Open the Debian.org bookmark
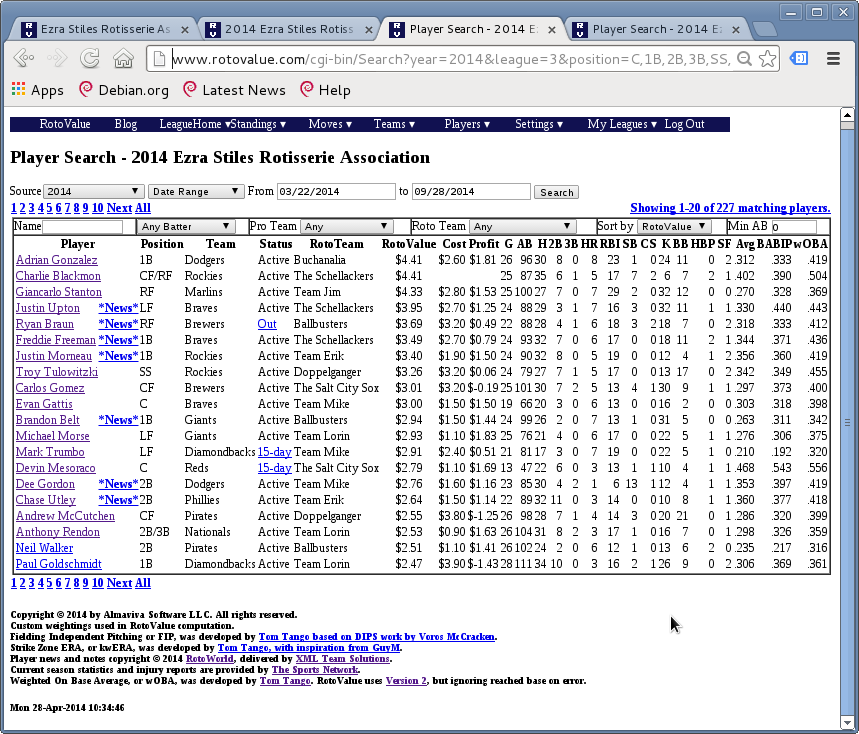The height and width of the screenshot is (734, 859). (124, 90)
